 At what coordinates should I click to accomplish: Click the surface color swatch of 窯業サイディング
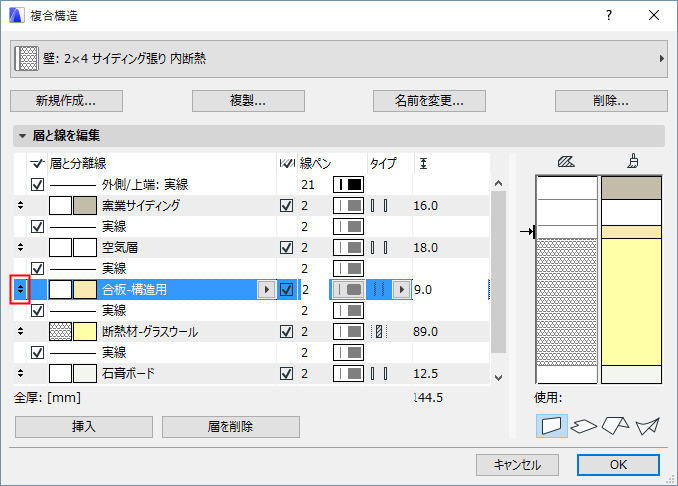85,205
